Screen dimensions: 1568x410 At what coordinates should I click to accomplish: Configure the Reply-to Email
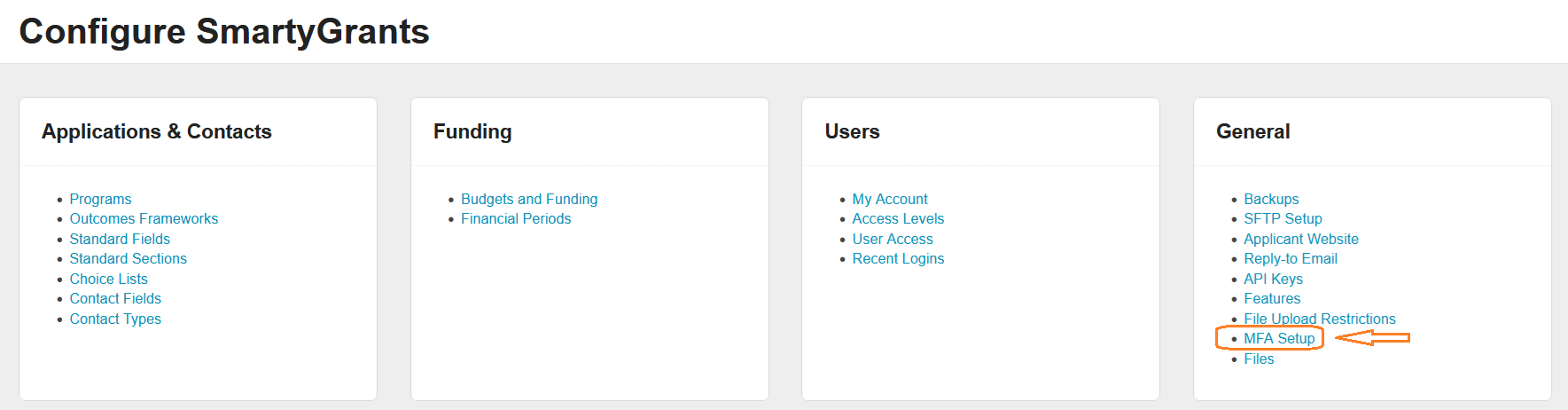click(1291, 258)
